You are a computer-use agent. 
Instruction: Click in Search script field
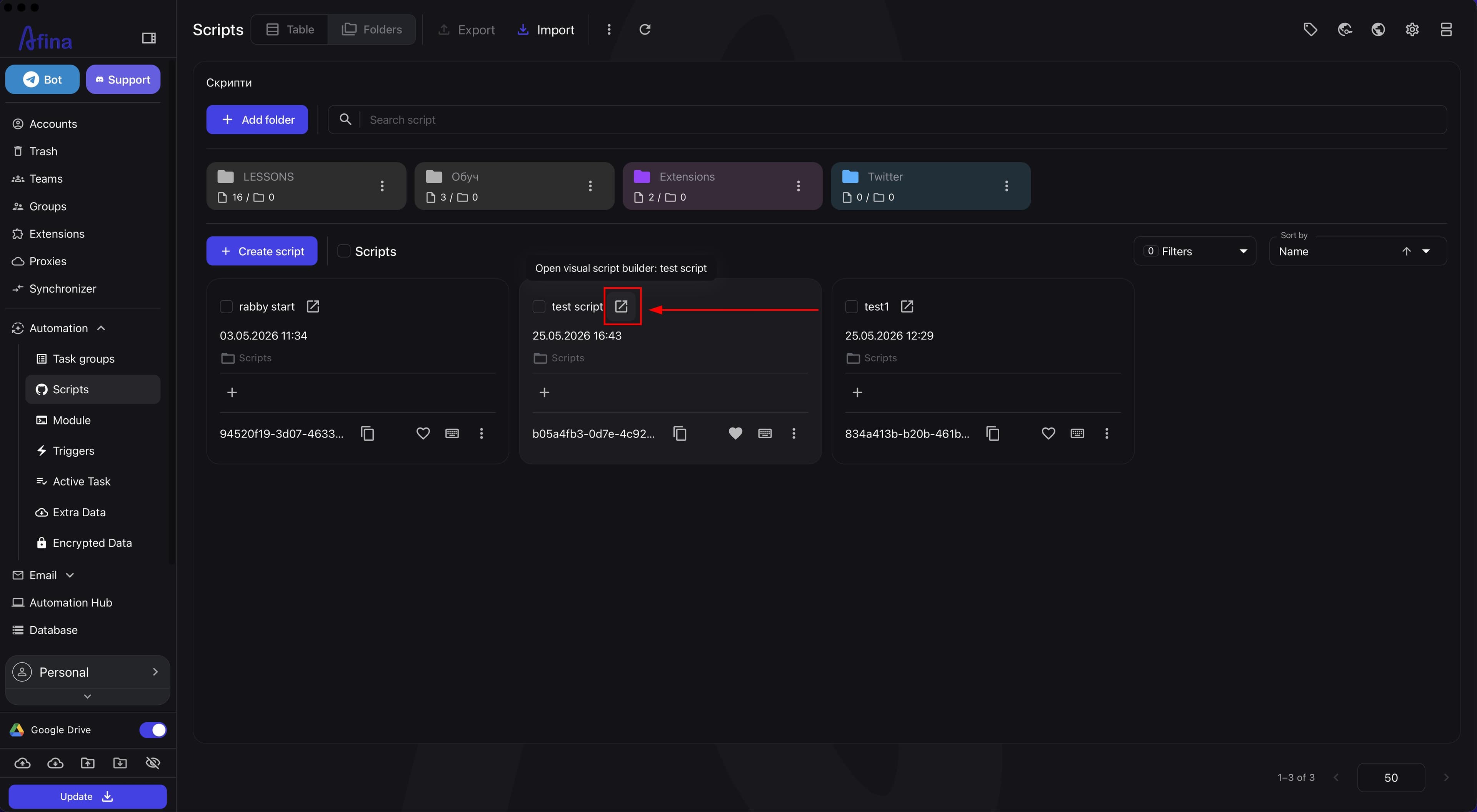tap(887, 119)
